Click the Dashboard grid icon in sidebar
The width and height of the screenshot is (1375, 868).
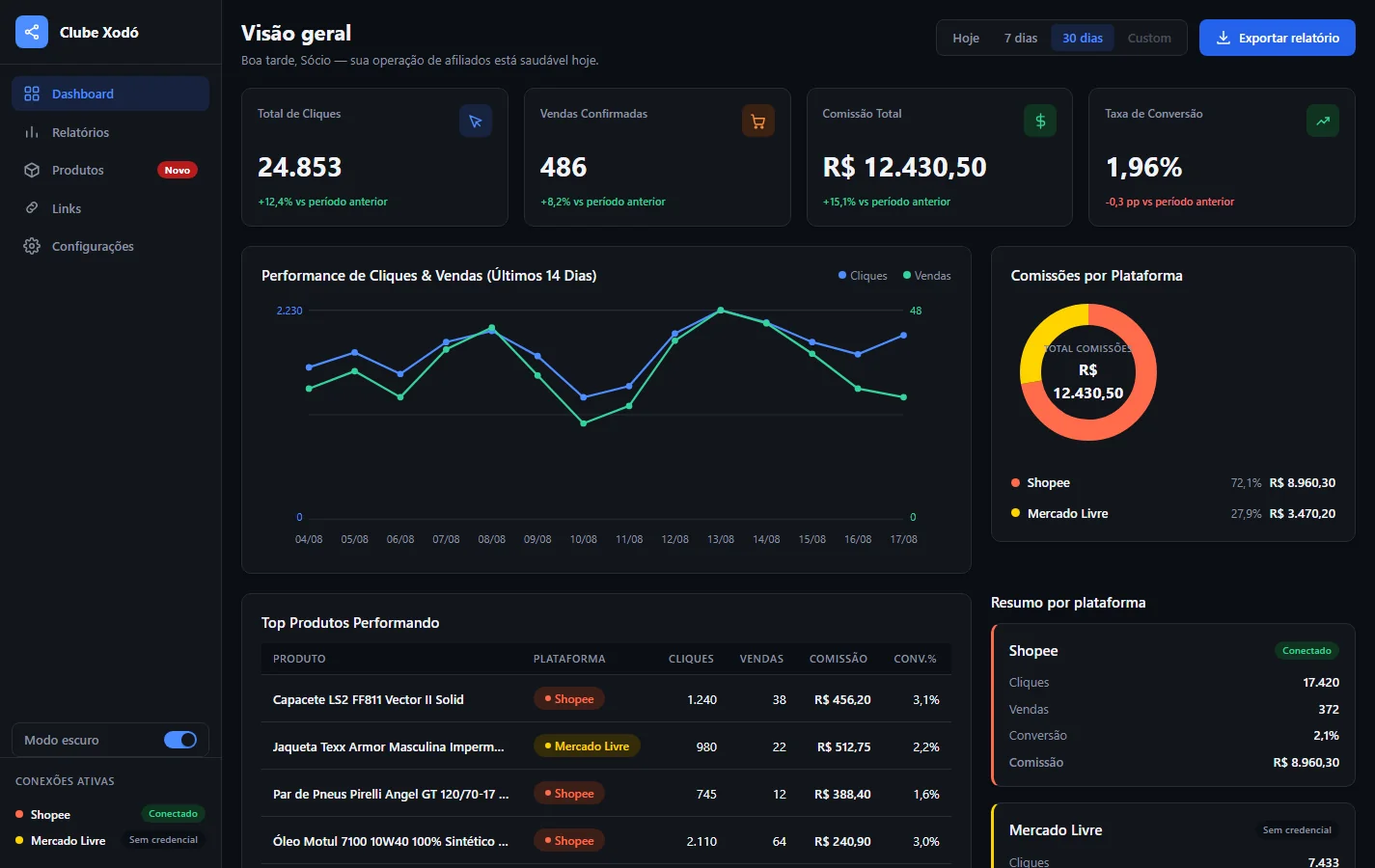pyautogui.click(x=32, y=94)
